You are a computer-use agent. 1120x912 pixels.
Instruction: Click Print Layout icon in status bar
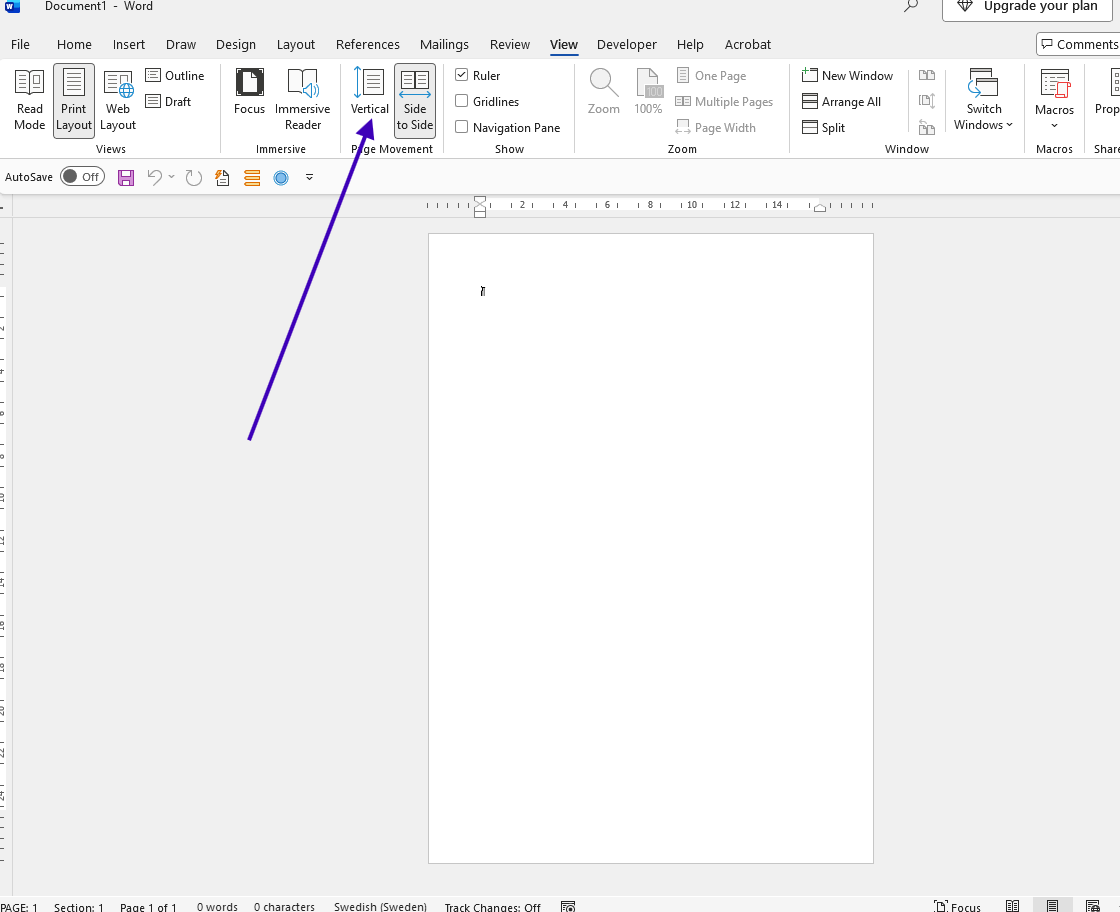(1052, 906)
